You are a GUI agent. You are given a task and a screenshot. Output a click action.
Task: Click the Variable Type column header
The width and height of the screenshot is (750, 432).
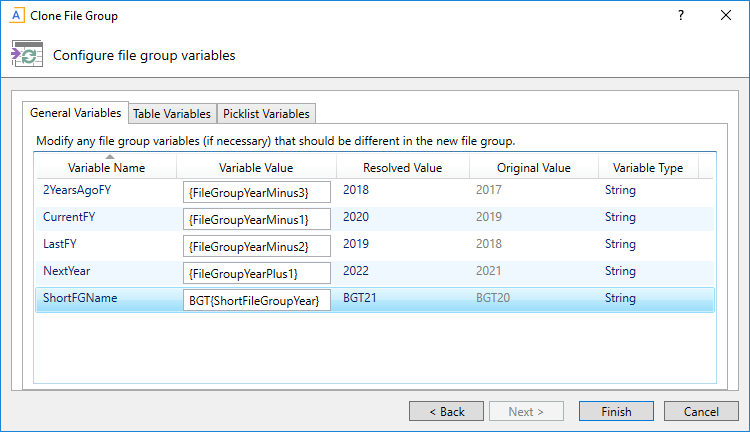click(647, 167)
